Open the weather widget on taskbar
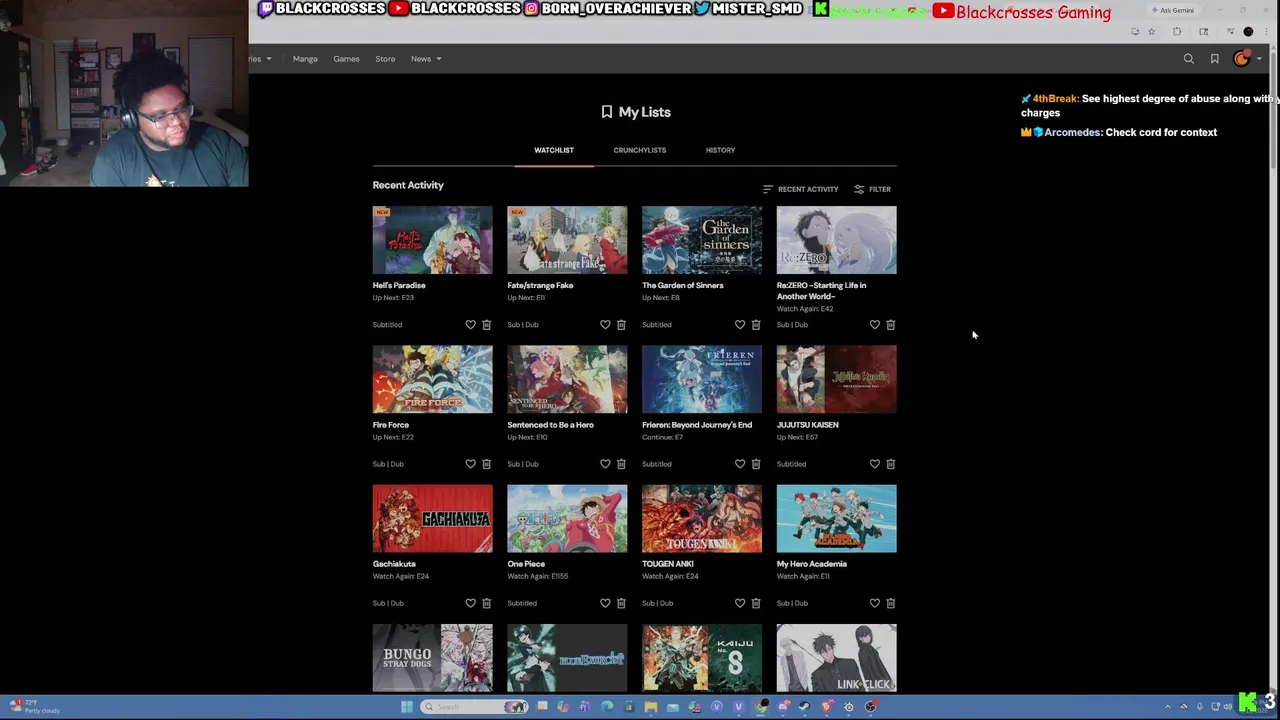 [x=35, y=707]
